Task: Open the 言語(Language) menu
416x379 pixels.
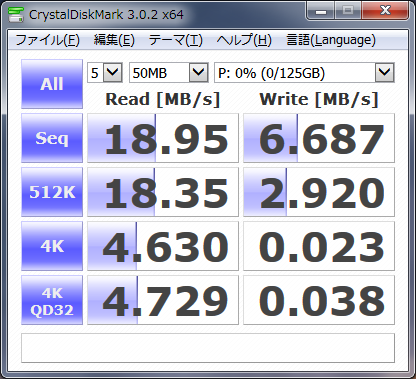Action: pos(331,40)
